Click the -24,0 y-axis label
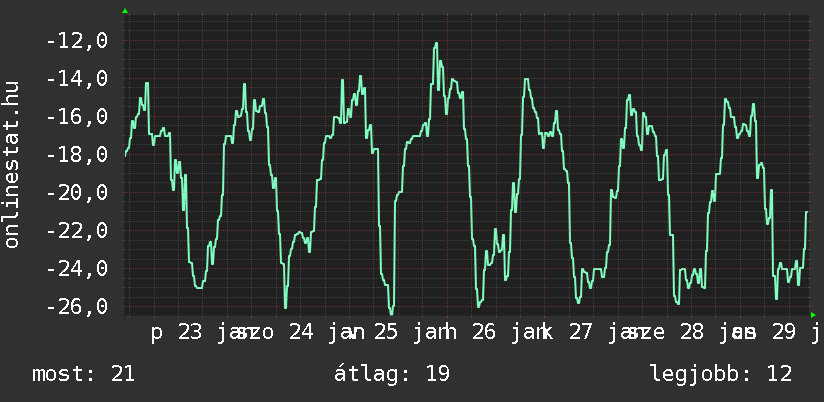 pos(76,269)
